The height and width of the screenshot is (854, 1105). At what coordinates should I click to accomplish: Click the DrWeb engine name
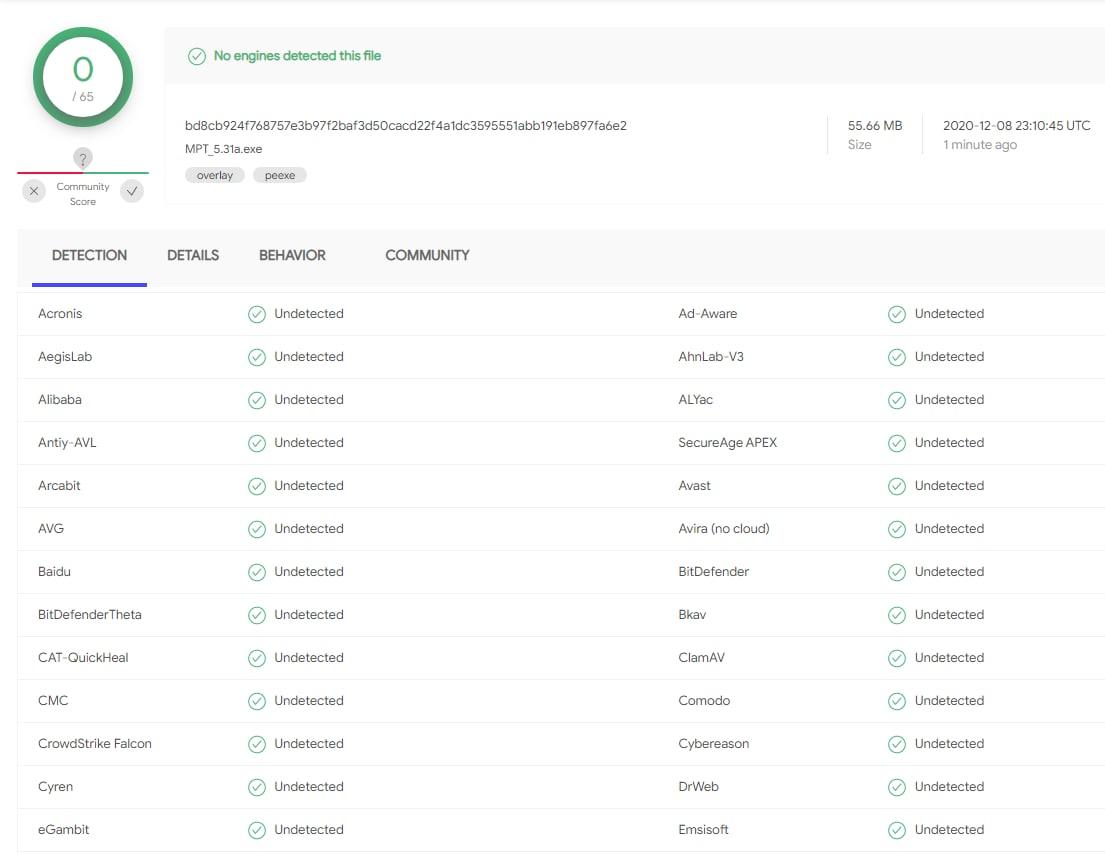pyautogui.click(x=698, y=786)
